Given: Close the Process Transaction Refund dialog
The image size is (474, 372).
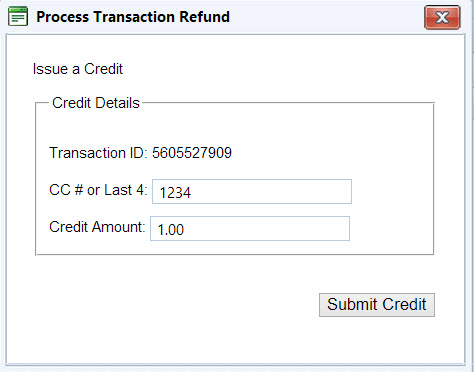Looking at the screenshot, I should pos(442,17).
